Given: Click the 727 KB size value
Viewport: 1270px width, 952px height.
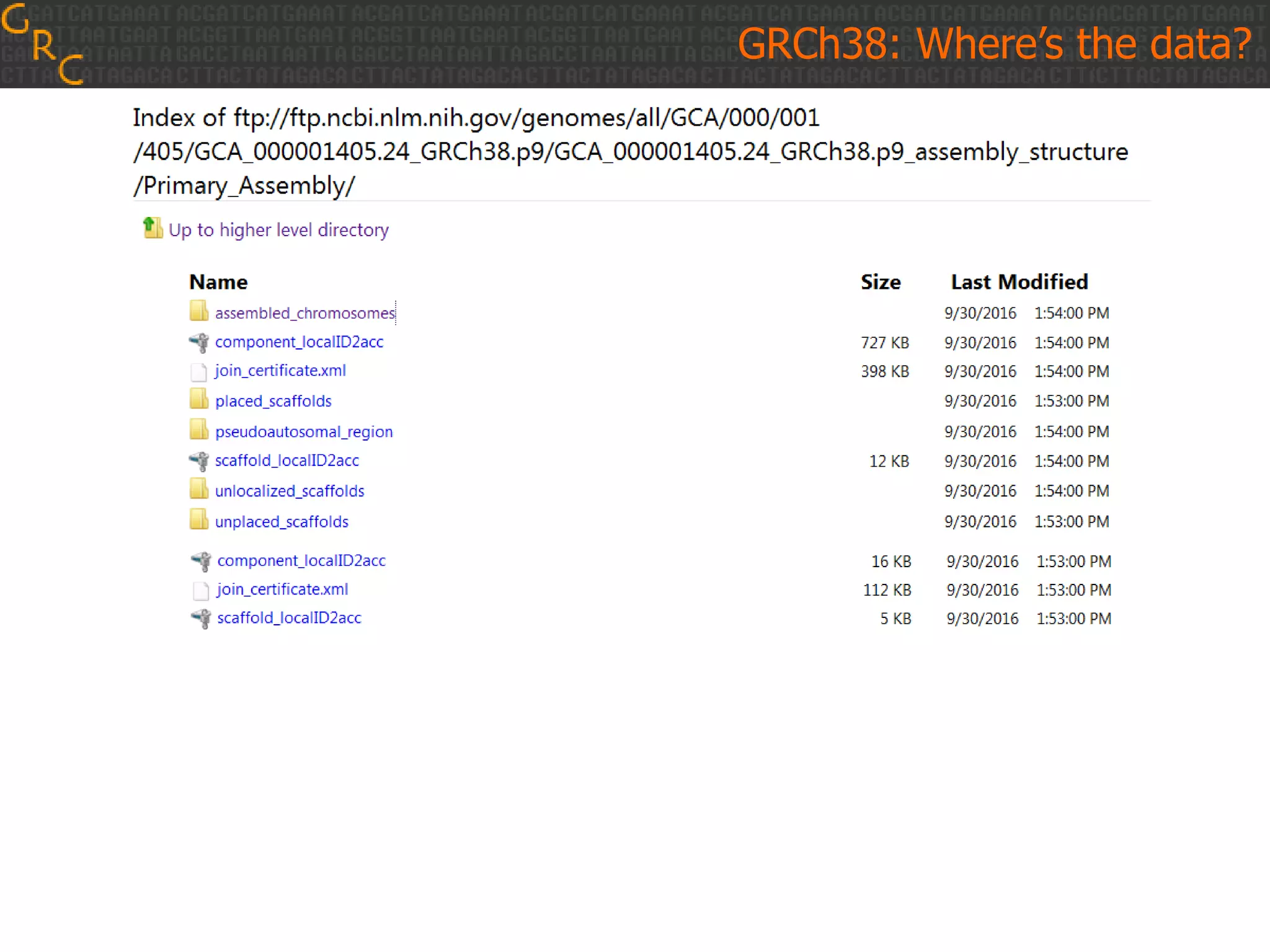Looking at the screenshot, I should (x=885, y=343).
